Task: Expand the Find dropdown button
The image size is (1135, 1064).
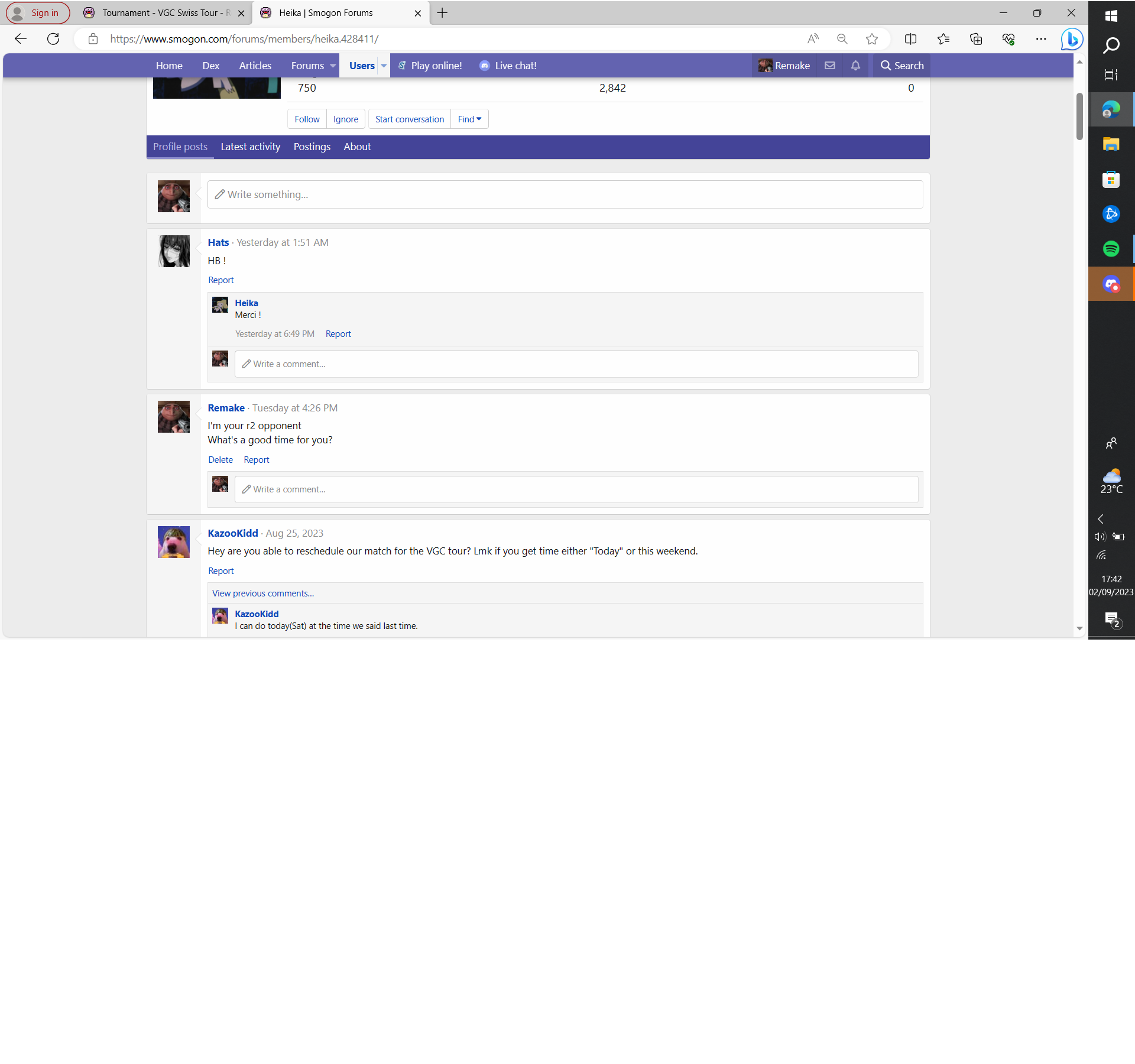Action: pos(469,119)
